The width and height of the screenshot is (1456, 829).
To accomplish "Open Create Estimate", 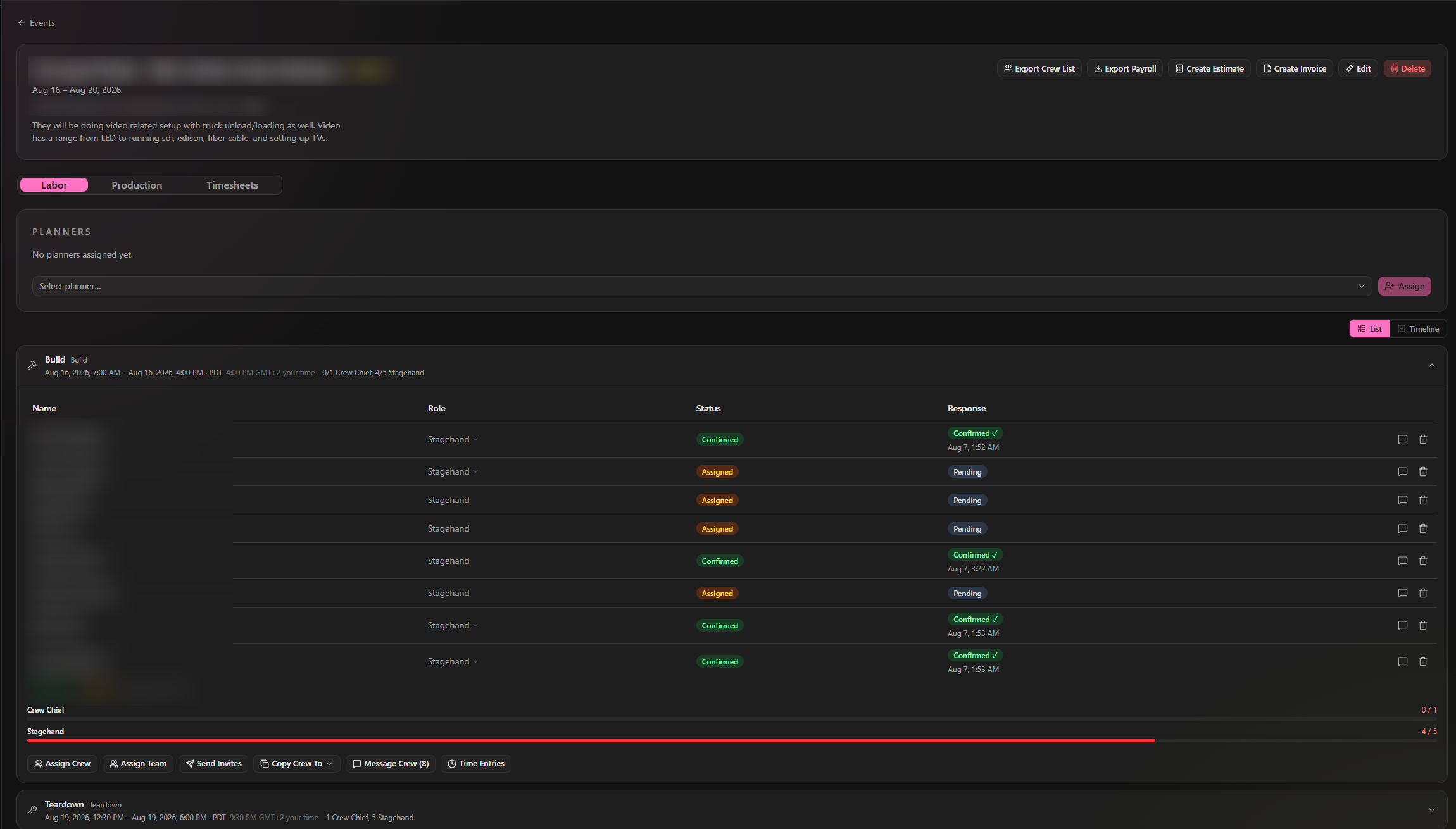I will [1209, 68].
